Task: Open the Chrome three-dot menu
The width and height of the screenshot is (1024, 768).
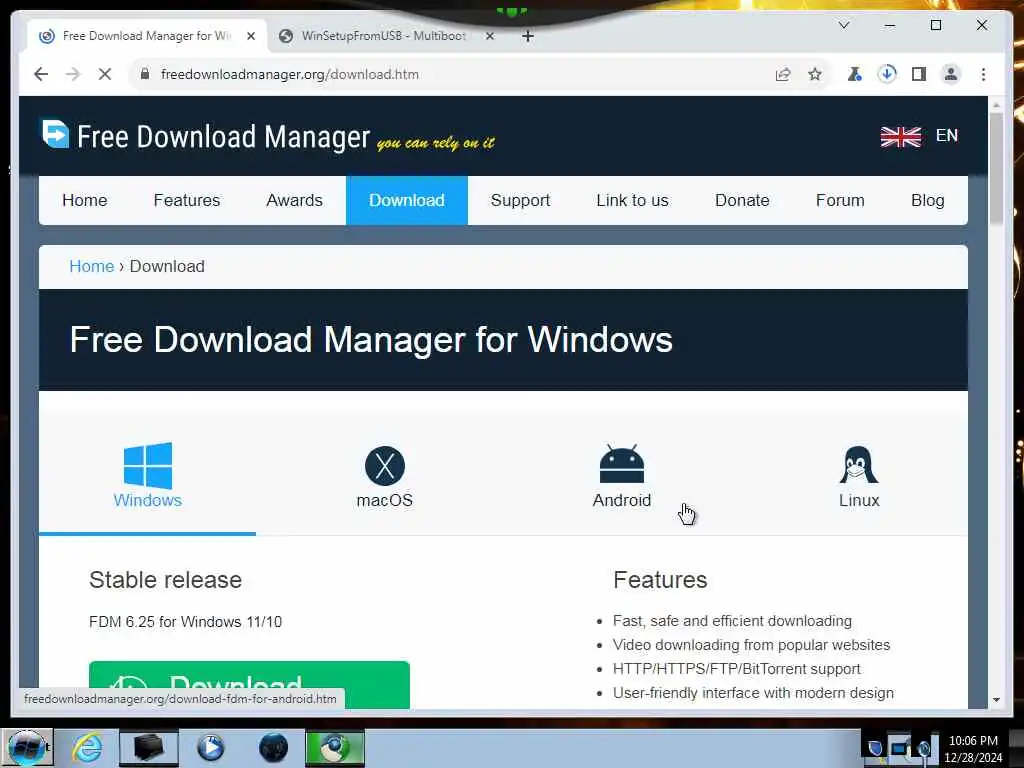Action: 984,74
